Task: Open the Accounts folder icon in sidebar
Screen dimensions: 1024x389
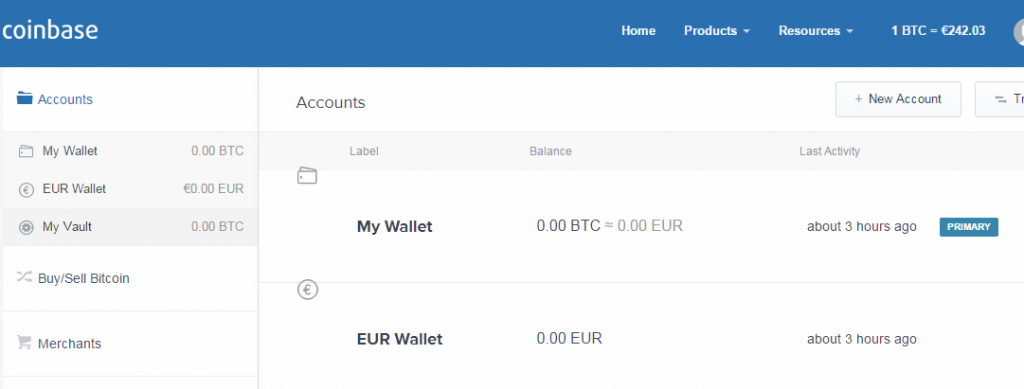Action: pyautogui.click(x=25, y=99)
